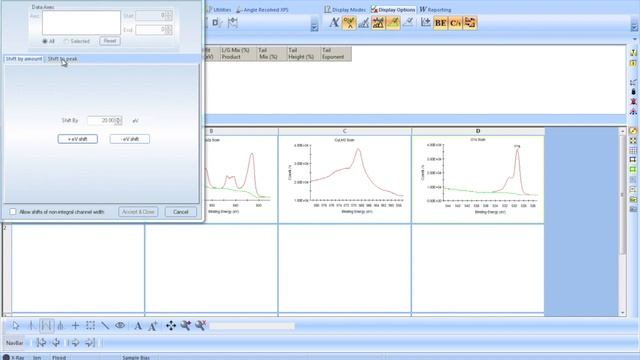Toggle the BE binding energy axis button
640x360 pixels.
coord(440,23)
